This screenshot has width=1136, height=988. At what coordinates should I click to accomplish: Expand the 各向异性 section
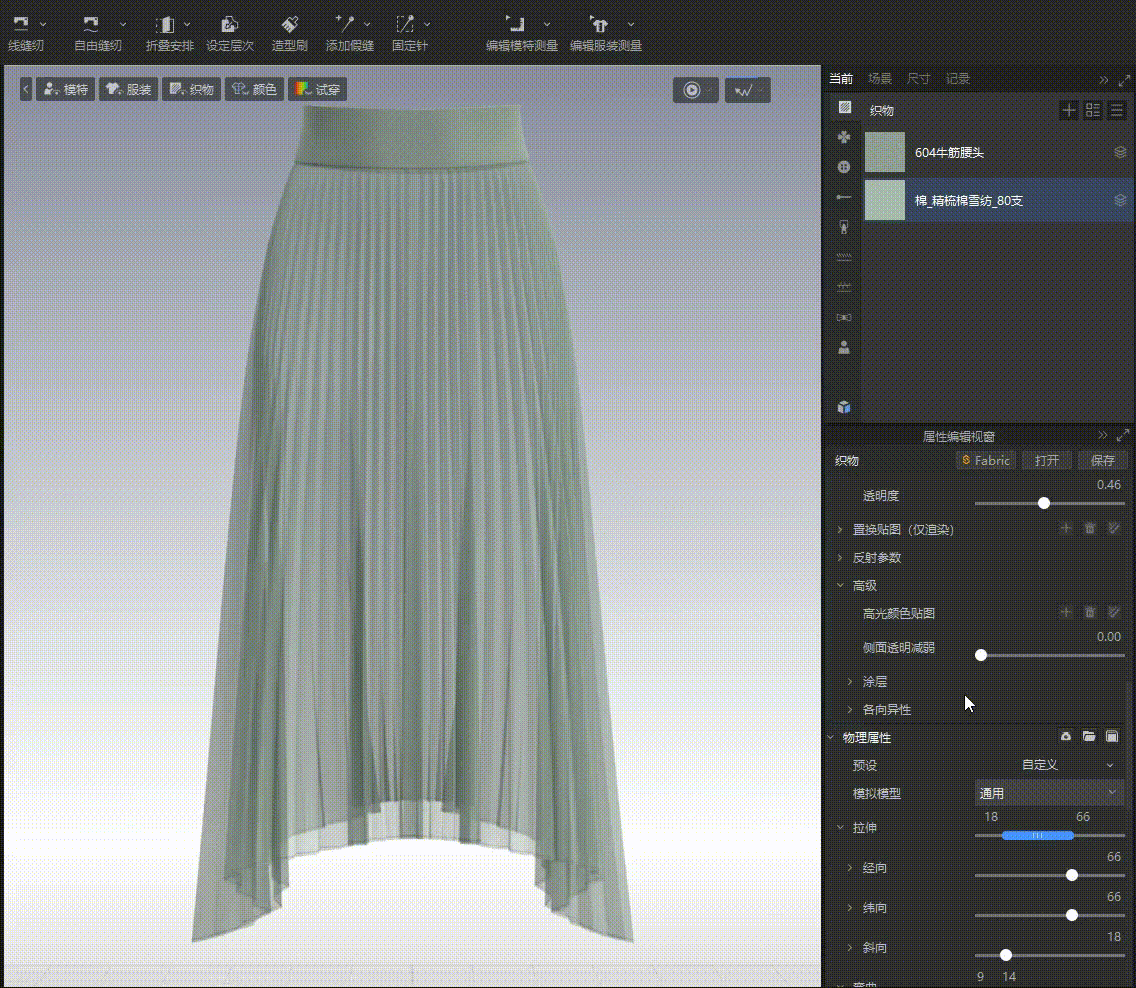pyautogui.click(x=886, y=709)
